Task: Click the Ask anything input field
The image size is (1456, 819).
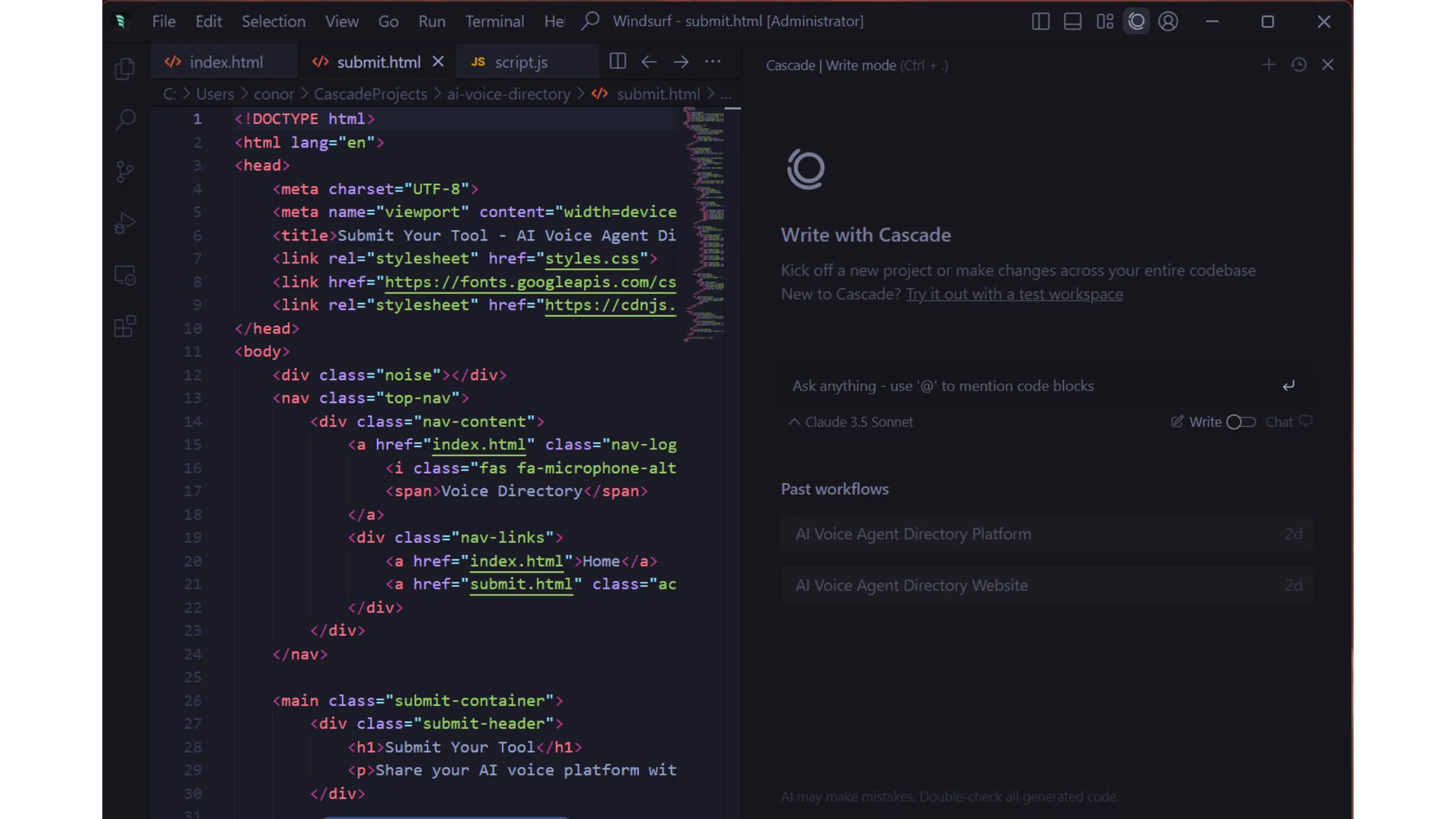Action: [x=1033, y=385]
